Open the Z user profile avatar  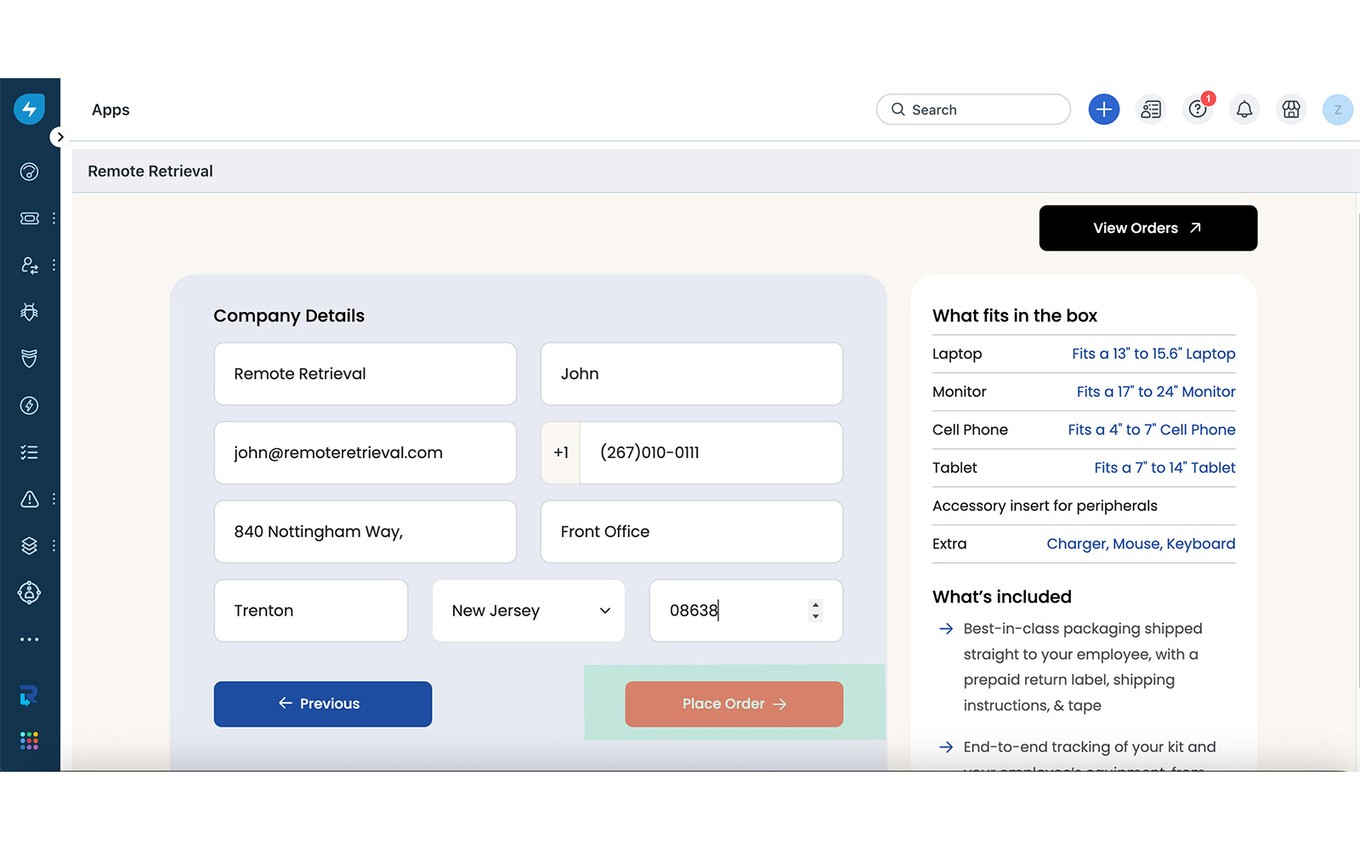[1338, 109]
